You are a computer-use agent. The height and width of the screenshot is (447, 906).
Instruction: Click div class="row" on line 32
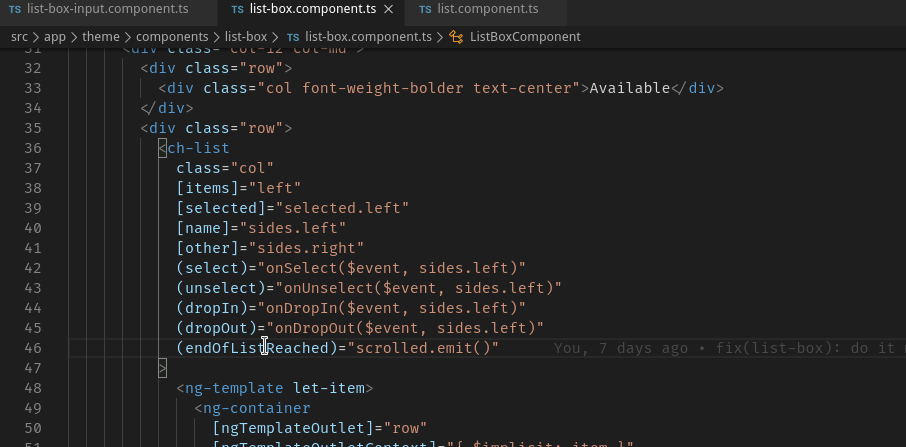[216, 68]
